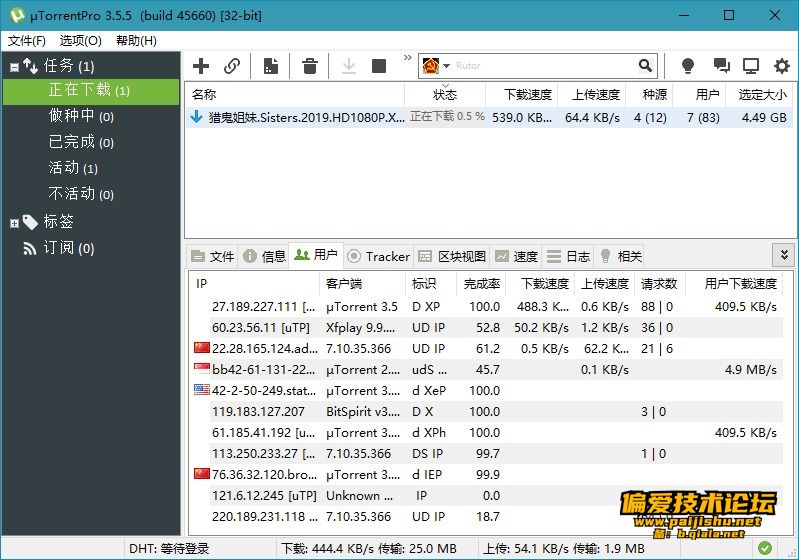Open the 选项(O) menu
The height and width of the screenshot is (560, 799).
click(x=81, y=41)
